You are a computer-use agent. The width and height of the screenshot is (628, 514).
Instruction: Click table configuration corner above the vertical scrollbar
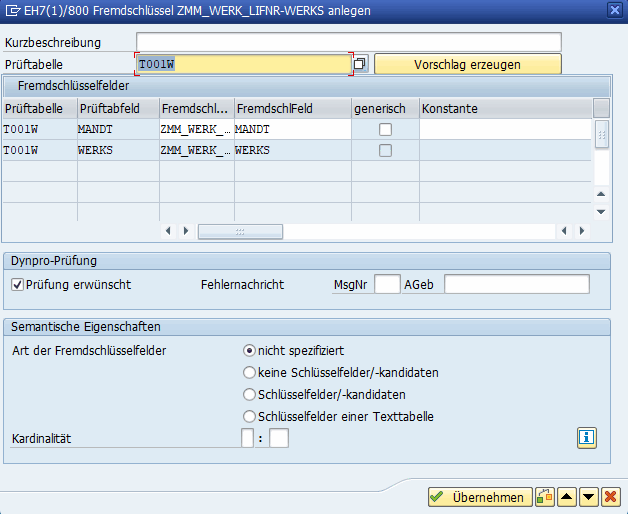click(x=601, y=108)
